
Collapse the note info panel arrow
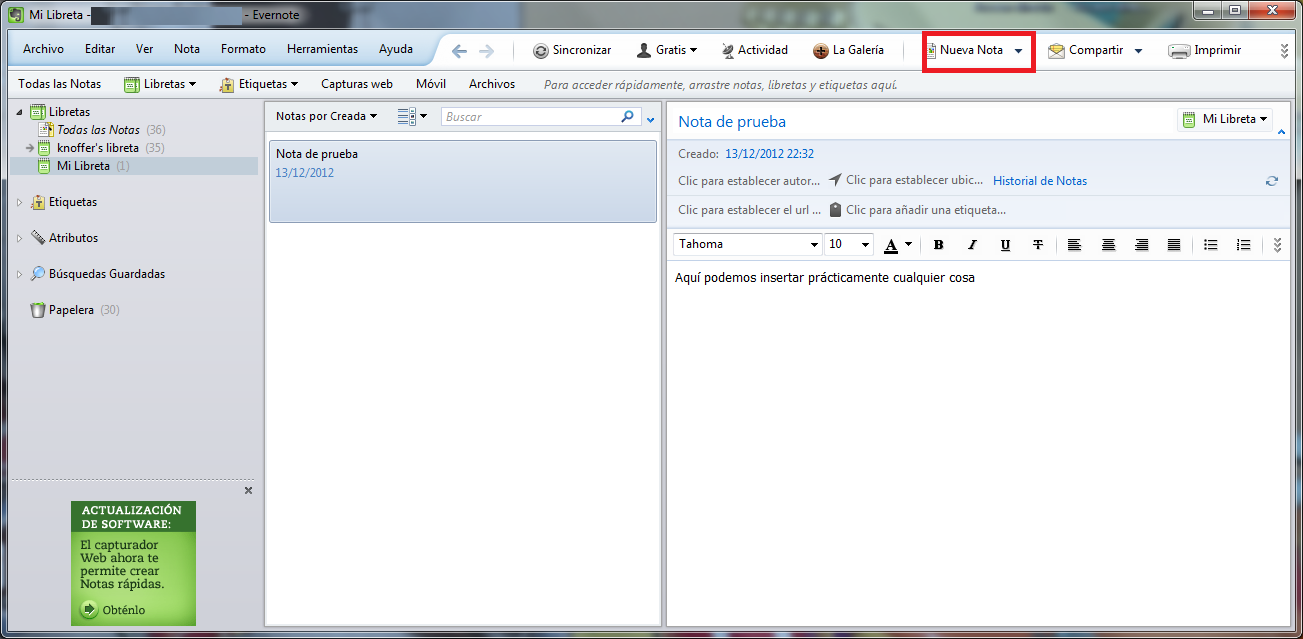(1282, 133)
